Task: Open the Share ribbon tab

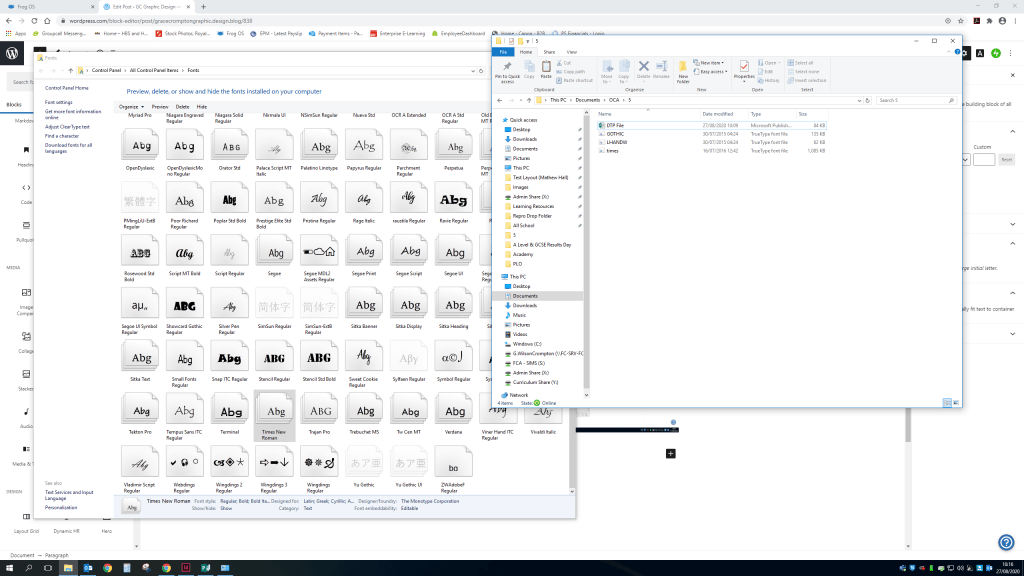Action: (549, 52)
